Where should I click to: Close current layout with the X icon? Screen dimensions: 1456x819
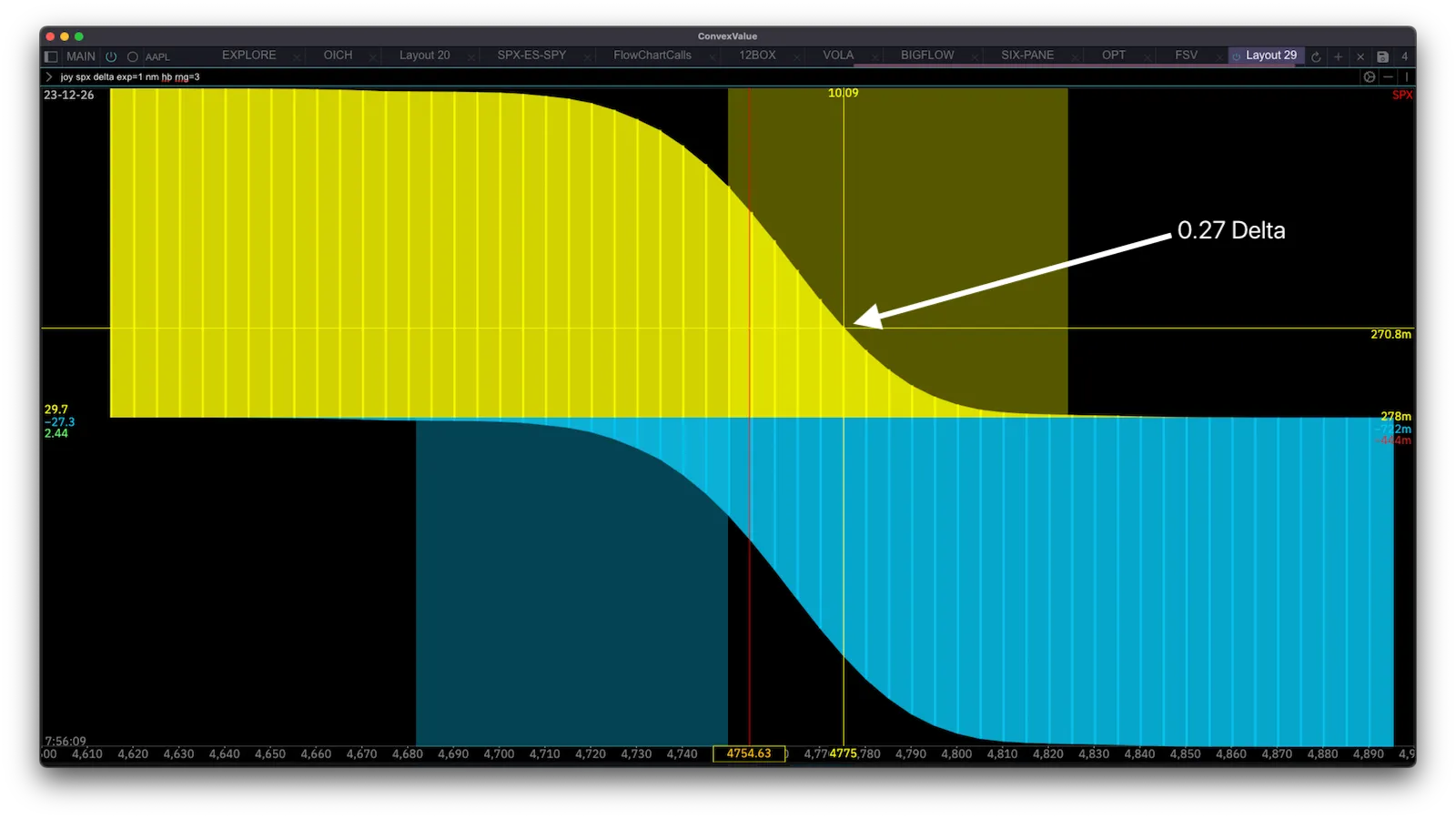click(1360, 56)
